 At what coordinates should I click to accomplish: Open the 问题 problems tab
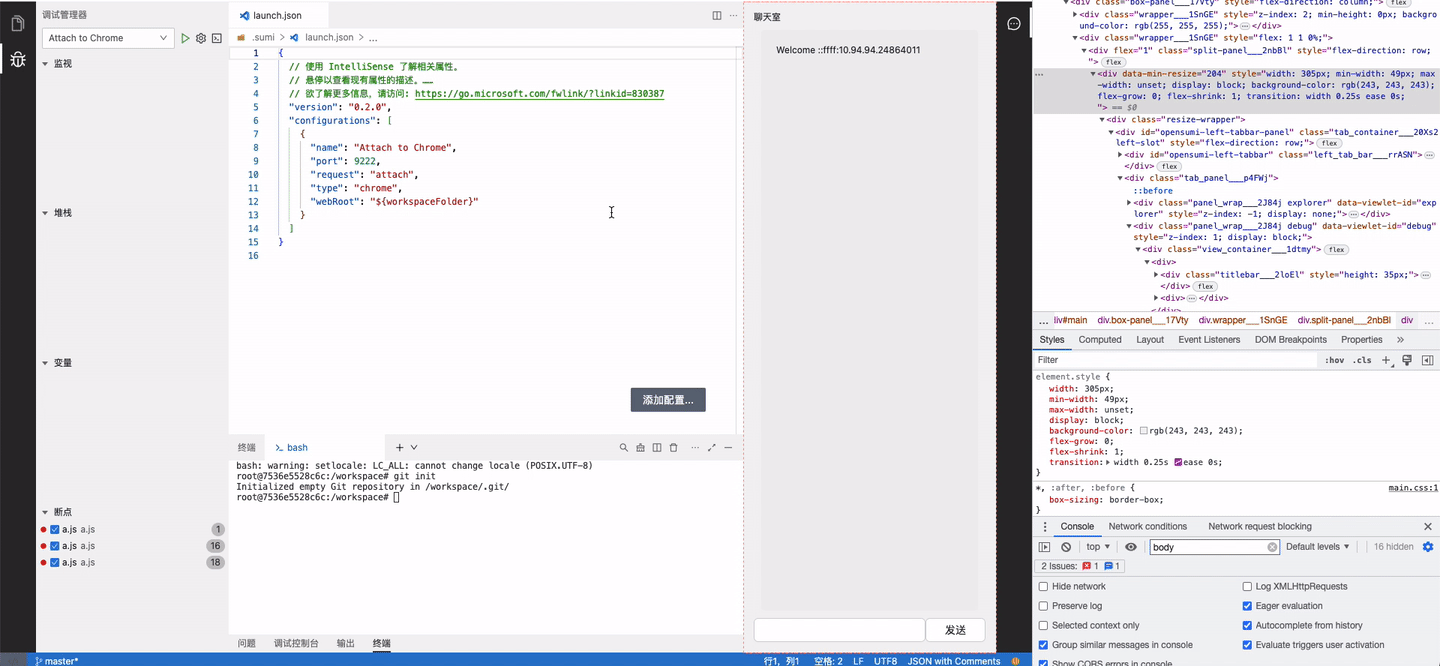click(246, 643)
